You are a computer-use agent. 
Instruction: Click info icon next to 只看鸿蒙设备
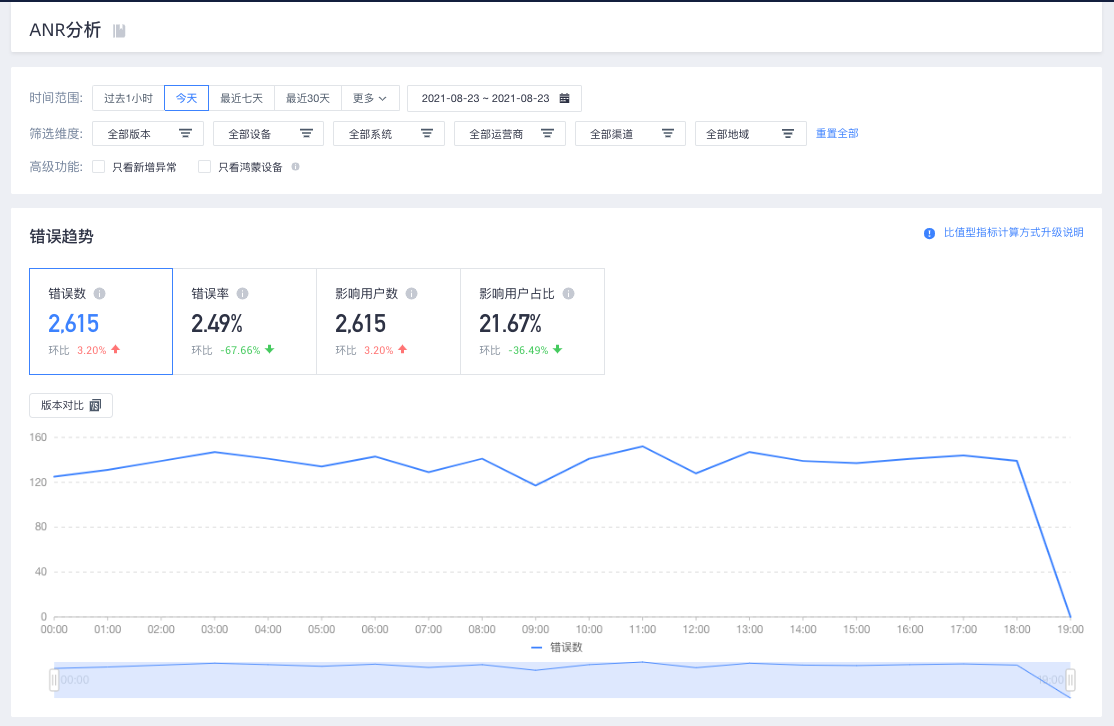pos(296,167)
